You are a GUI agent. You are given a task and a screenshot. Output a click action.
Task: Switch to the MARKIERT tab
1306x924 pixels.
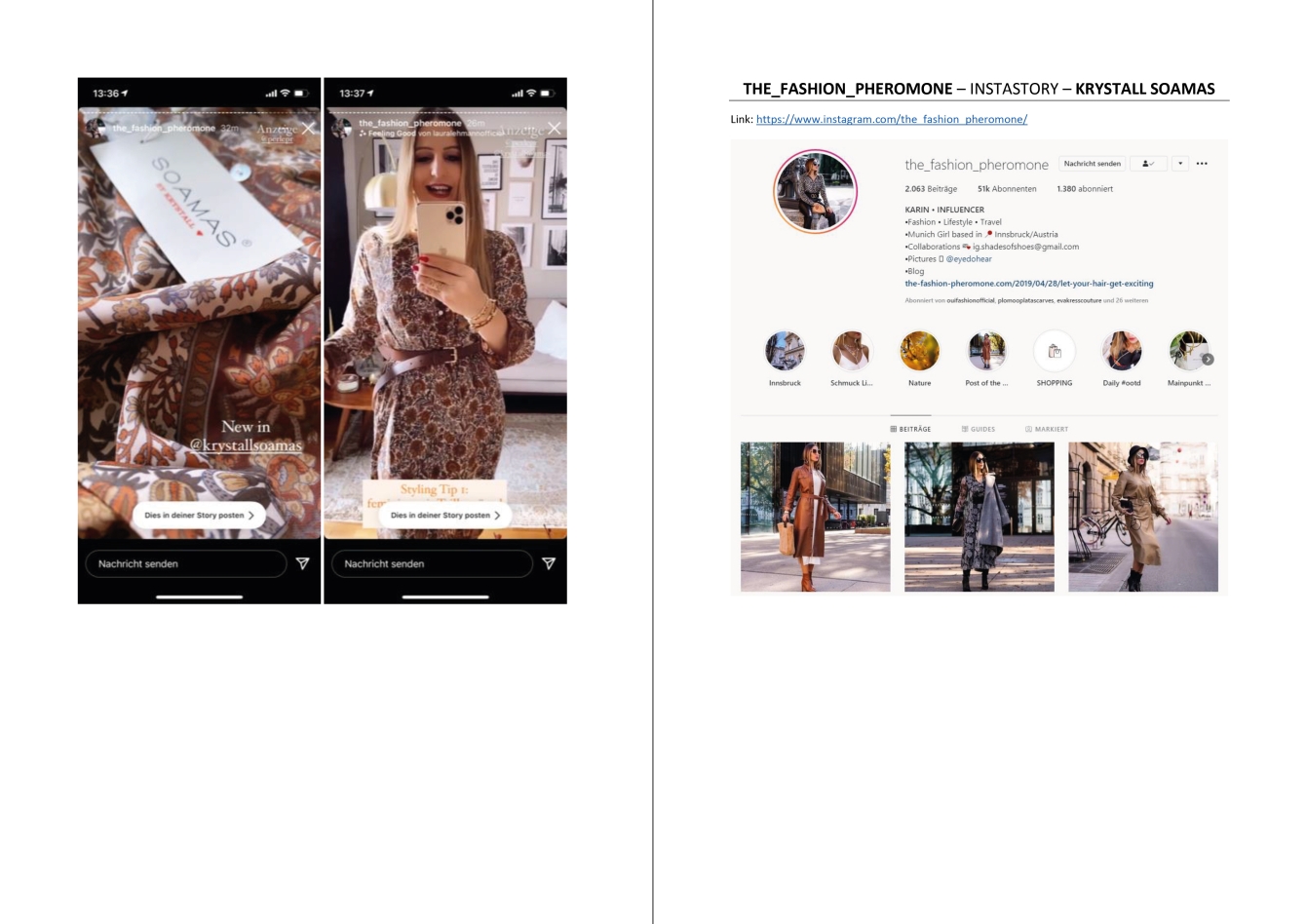[x=1047, y=429]
